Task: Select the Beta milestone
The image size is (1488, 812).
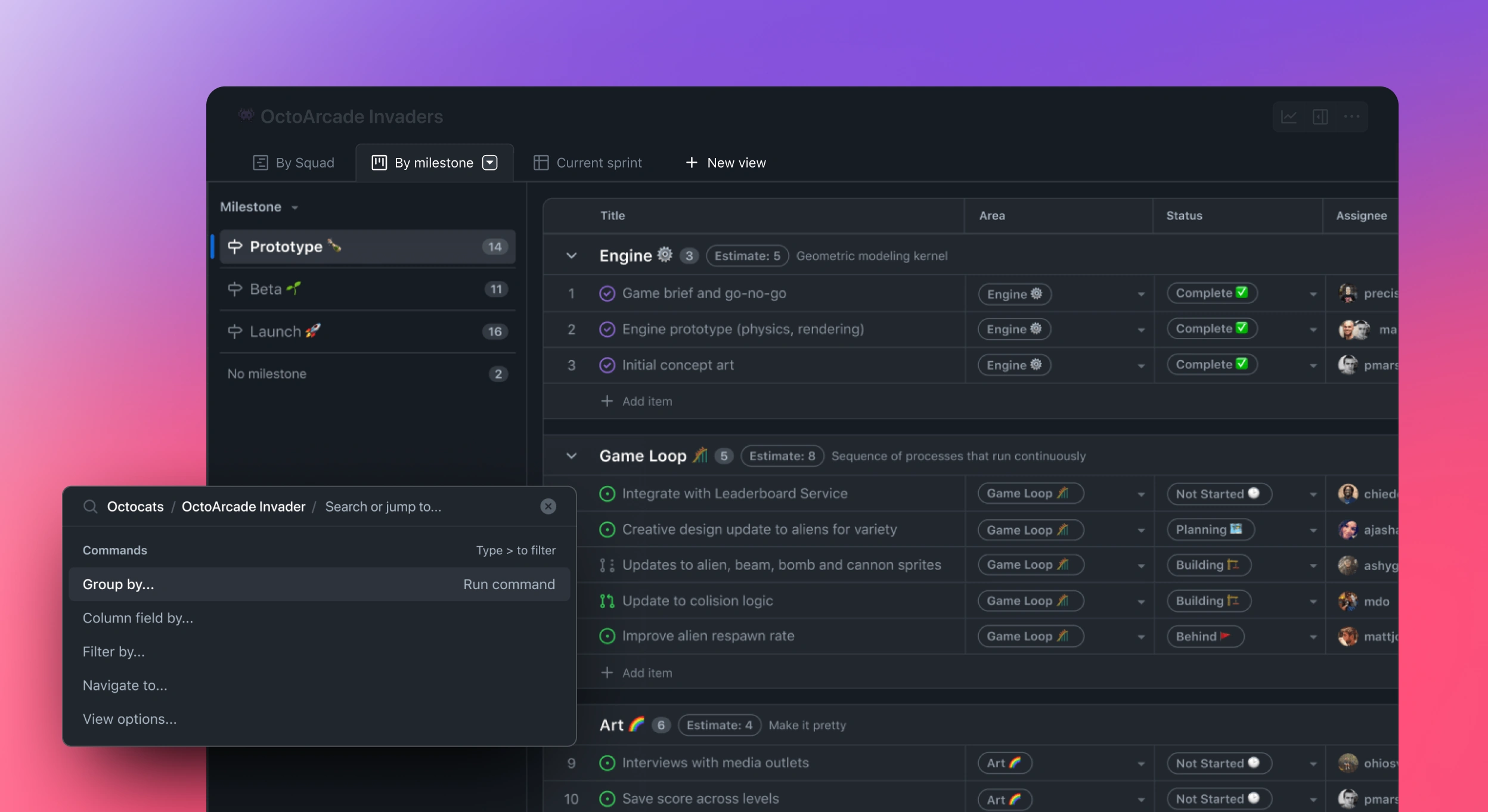Action: tap(367, 289)
